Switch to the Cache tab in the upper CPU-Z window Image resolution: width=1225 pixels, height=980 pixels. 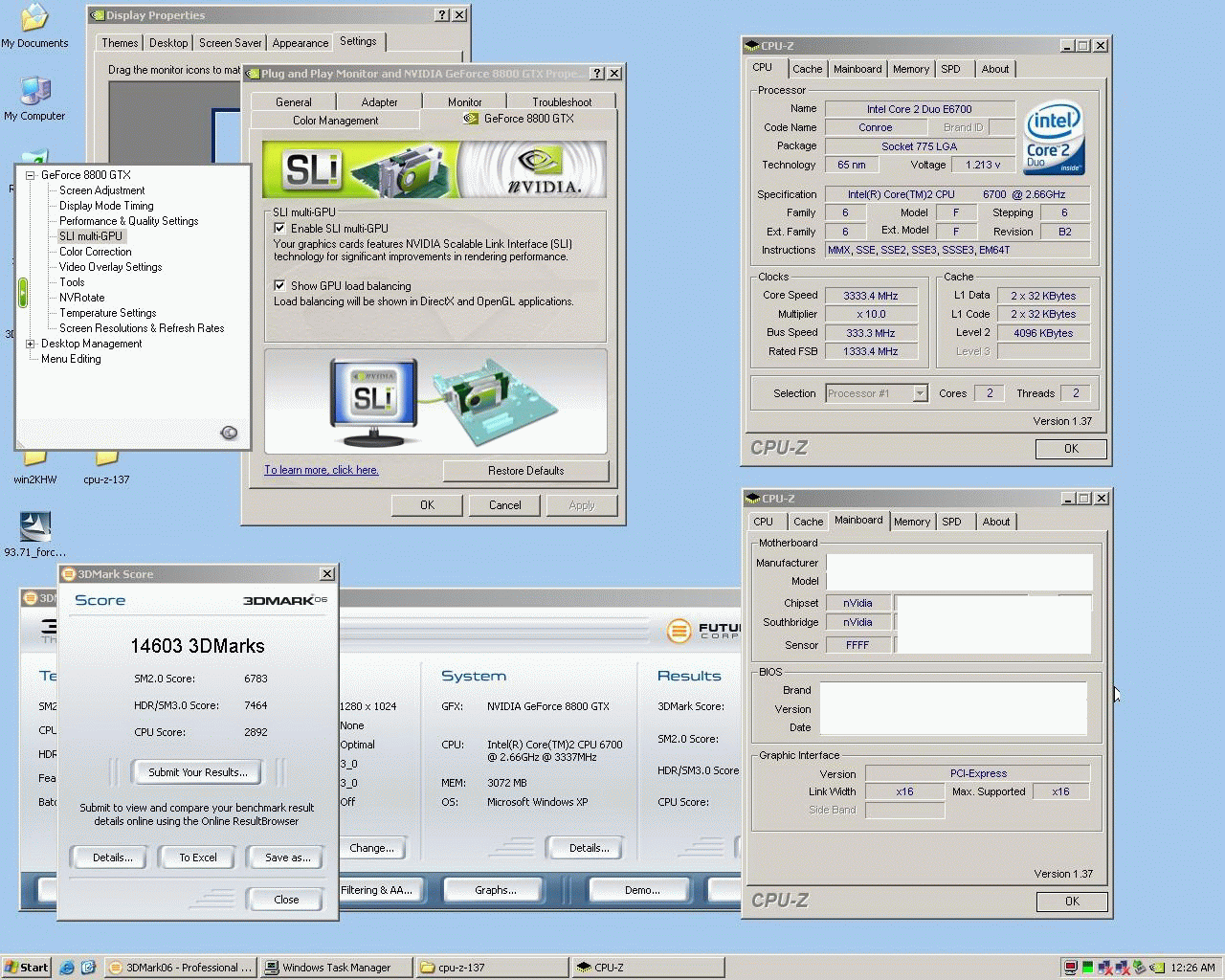tap(807, 69)
